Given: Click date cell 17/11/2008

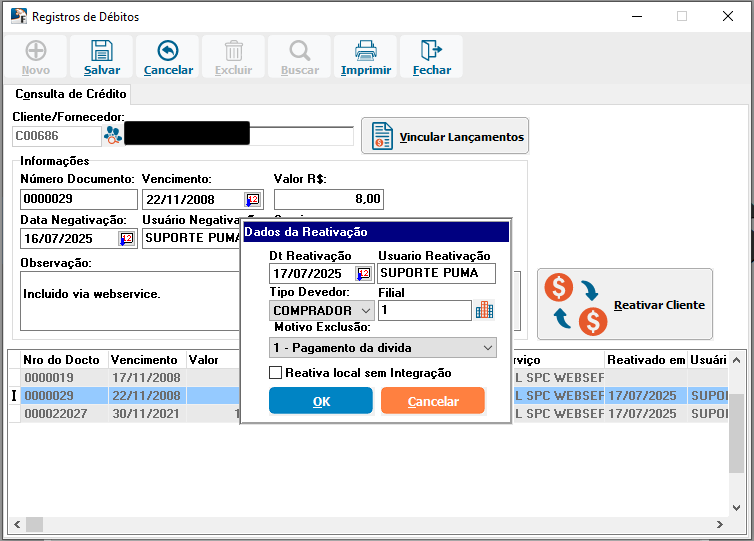Looking at the screenshot, I should pos(147,377).
